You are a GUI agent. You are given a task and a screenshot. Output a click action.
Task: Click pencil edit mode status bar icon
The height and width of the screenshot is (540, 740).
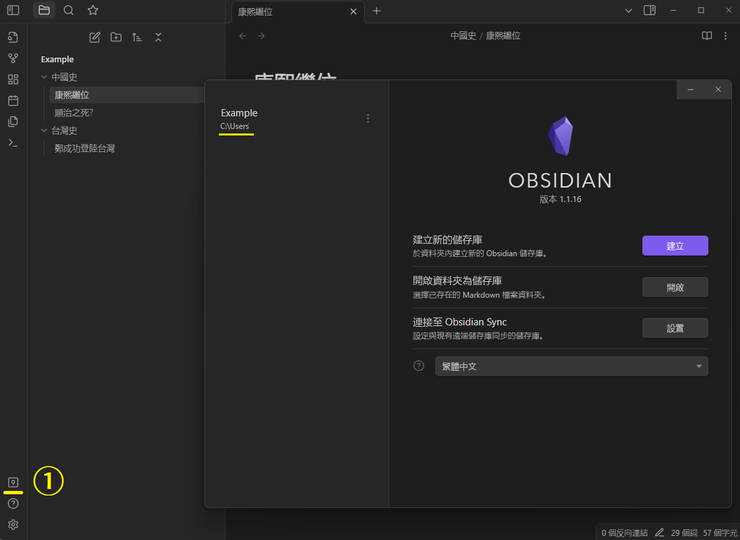pos(659,532)
